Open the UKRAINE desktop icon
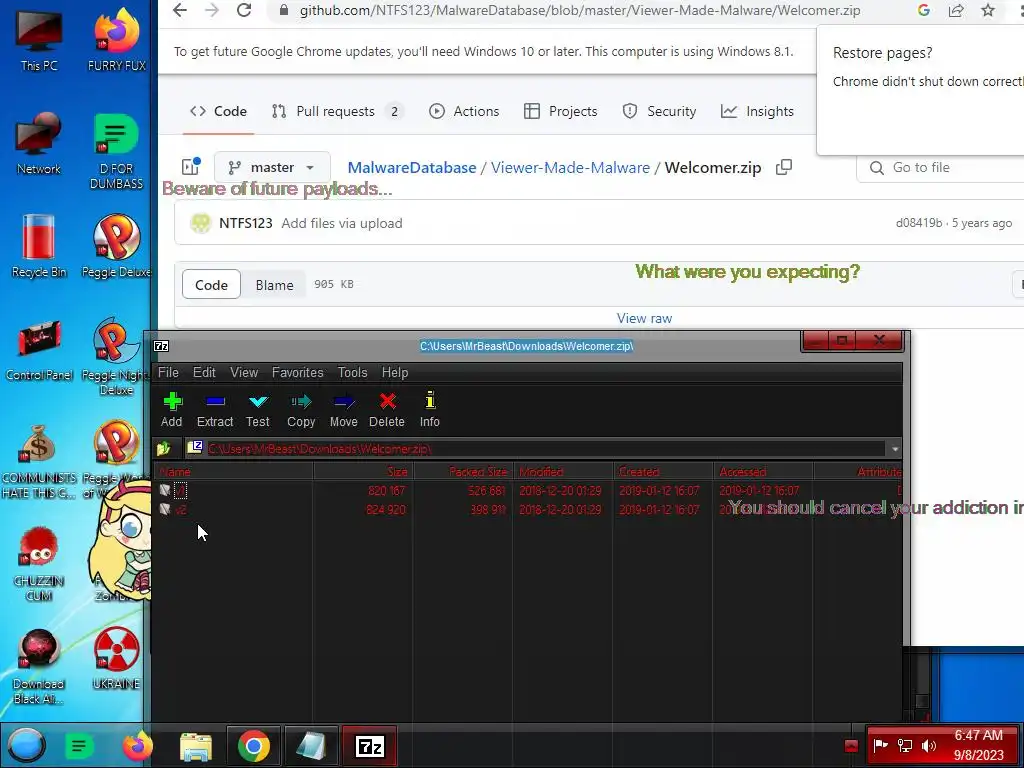 (116, 658)
